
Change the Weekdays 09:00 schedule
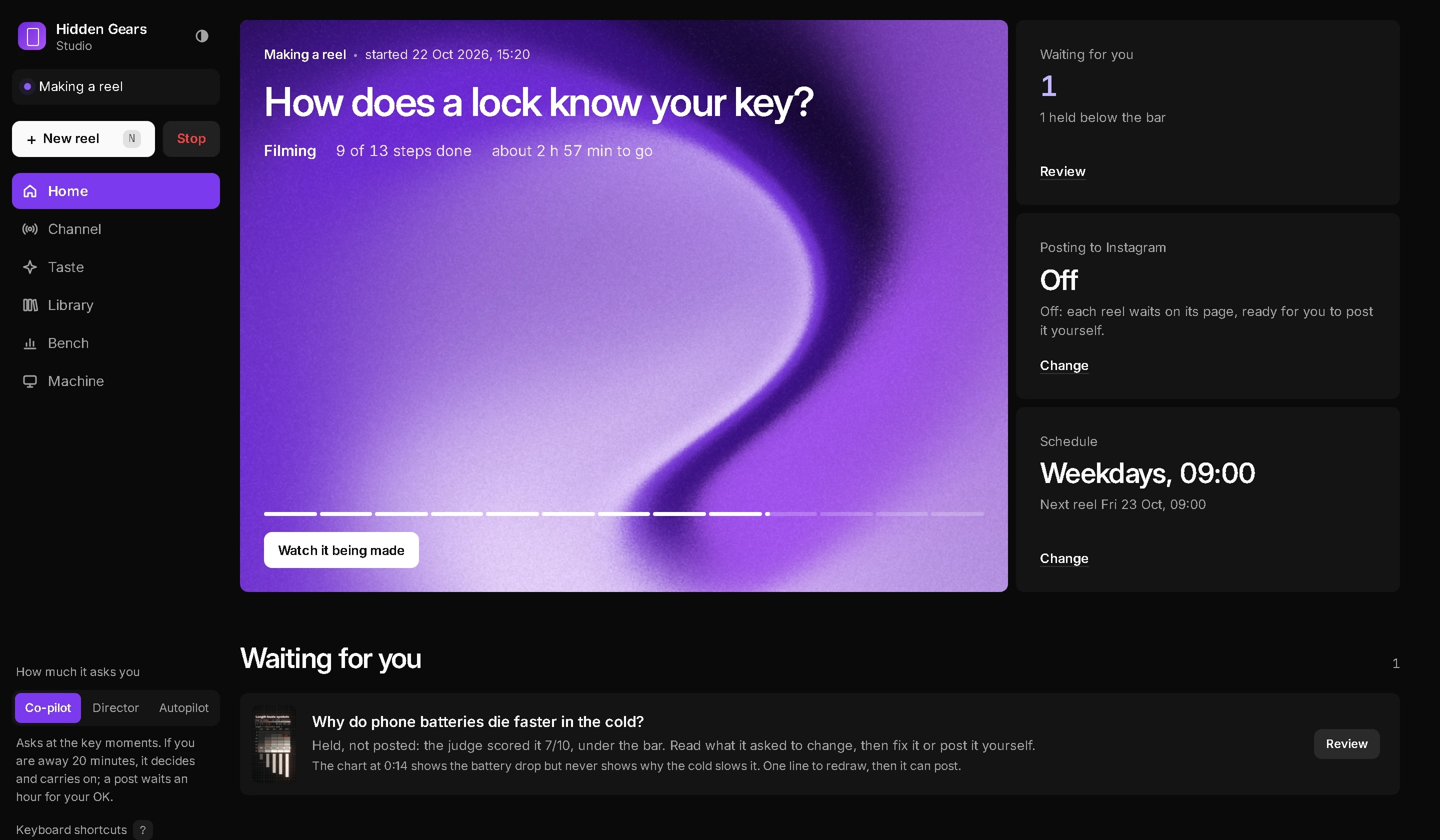point(1064,559)
